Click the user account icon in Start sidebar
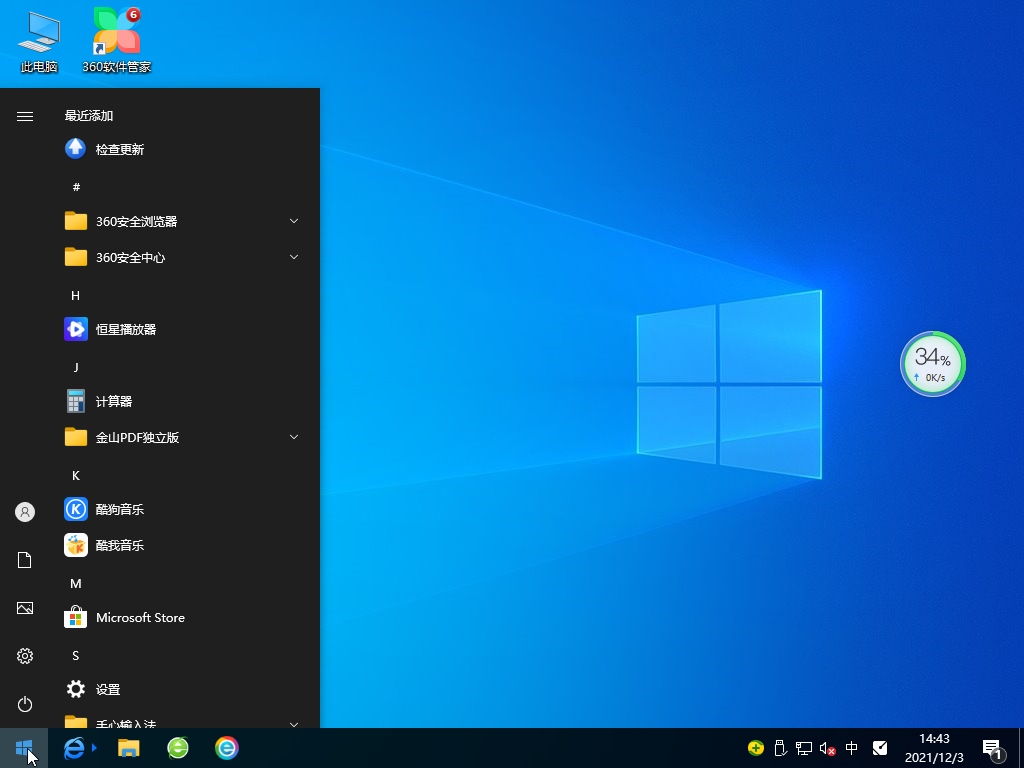 24,512
